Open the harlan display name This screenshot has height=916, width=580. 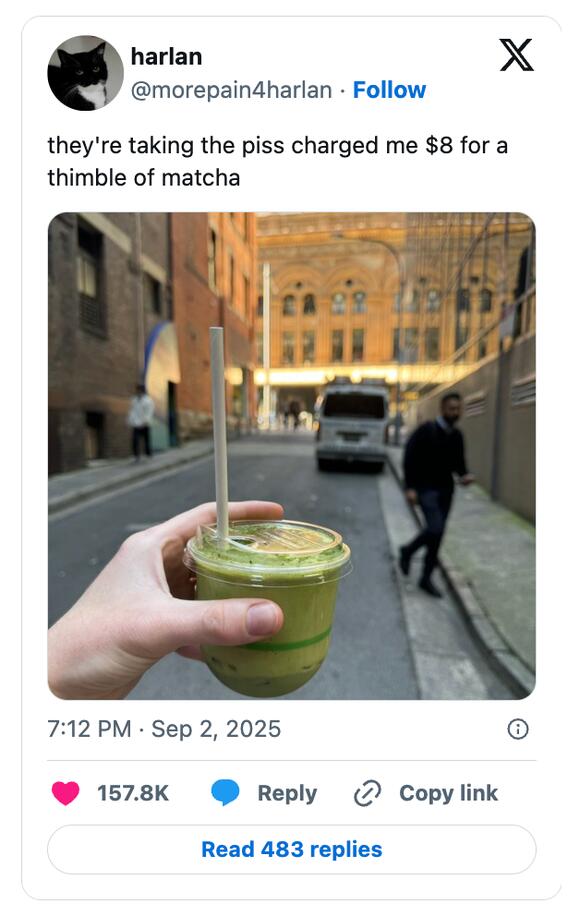point(166,57)
